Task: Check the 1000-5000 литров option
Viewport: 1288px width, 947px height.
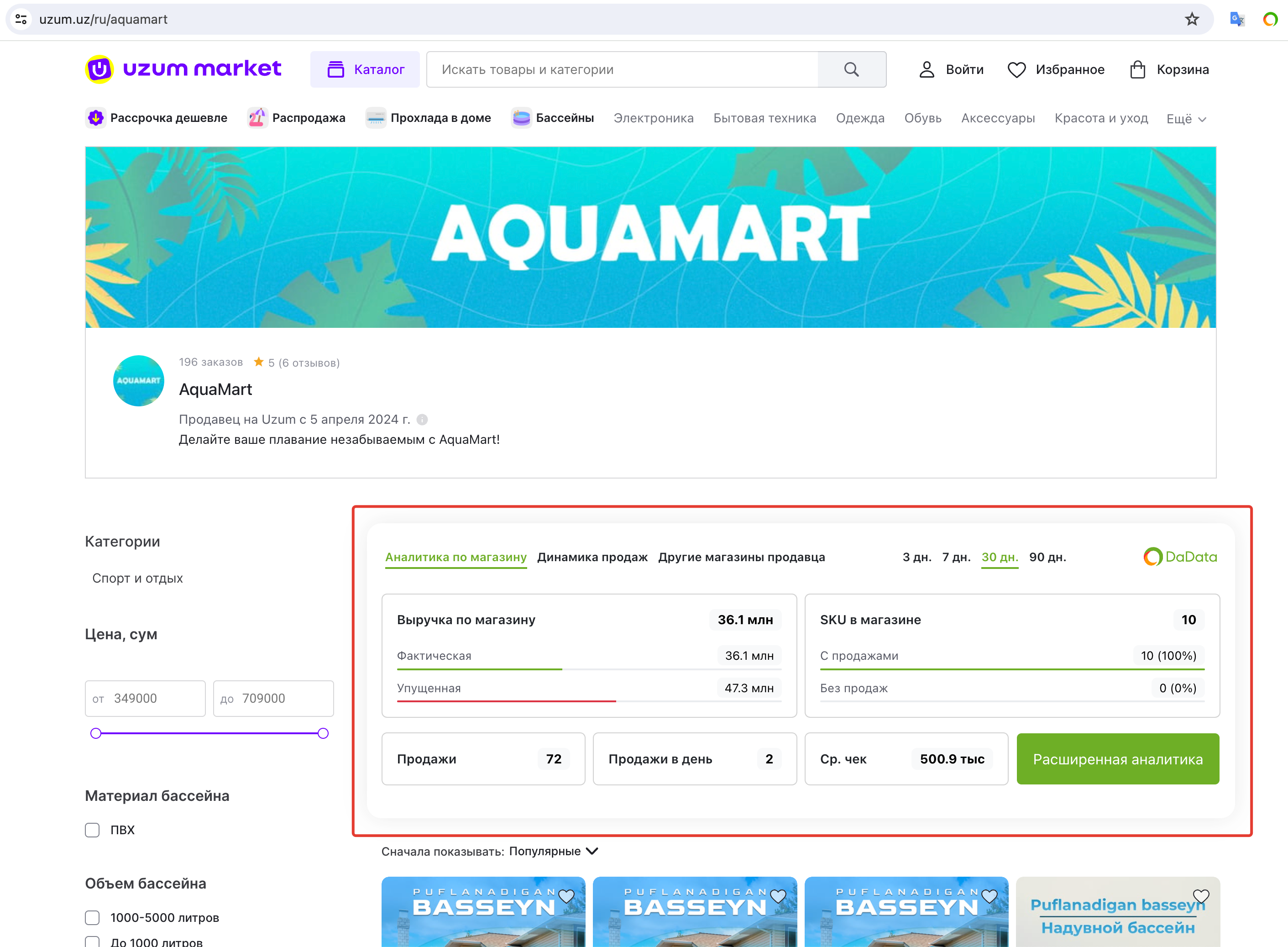Action: (x=92, y=918)
